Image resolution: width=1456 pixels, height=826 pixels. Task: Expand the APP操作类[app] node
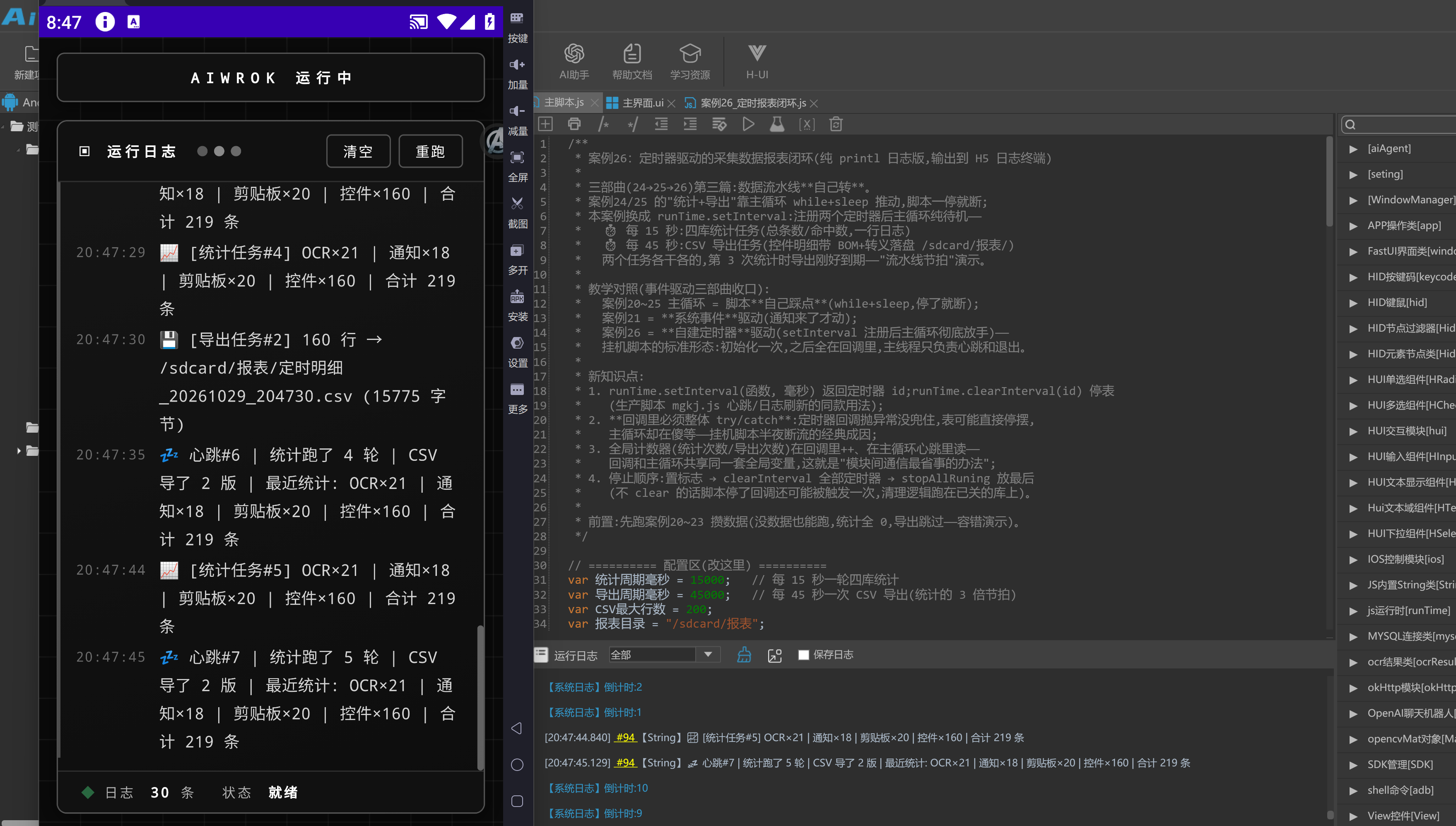pos(1353,226)
